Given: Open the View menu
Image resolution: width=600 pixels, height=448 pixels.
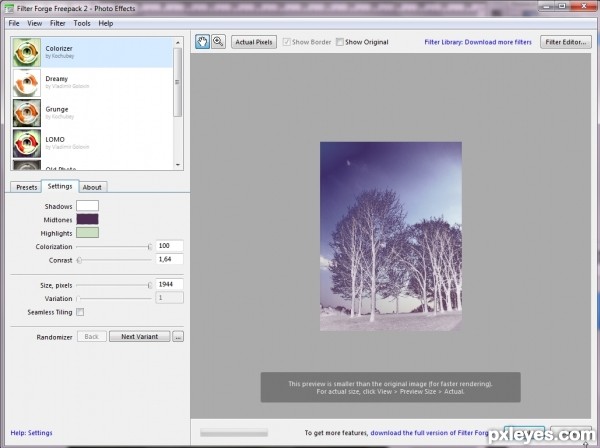Looking at the screenshot, I should point(34,23).
